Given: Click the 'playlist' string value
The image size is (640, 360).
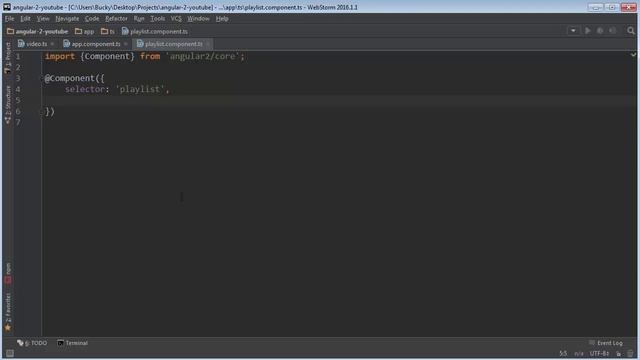Looking at the screenshot, I should [x=140, y=89].
